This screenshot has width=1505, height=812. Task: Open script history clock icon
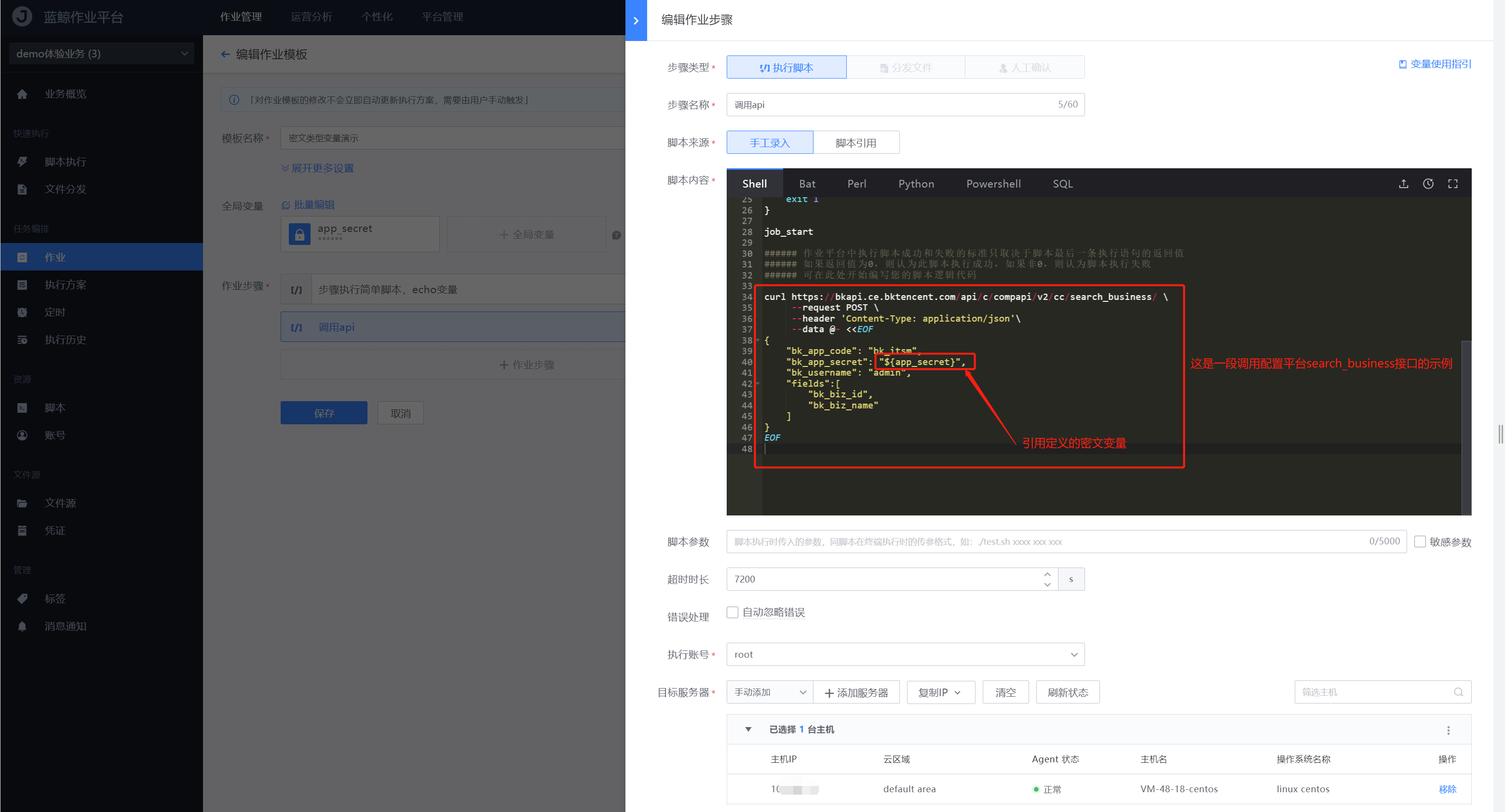1428,183
